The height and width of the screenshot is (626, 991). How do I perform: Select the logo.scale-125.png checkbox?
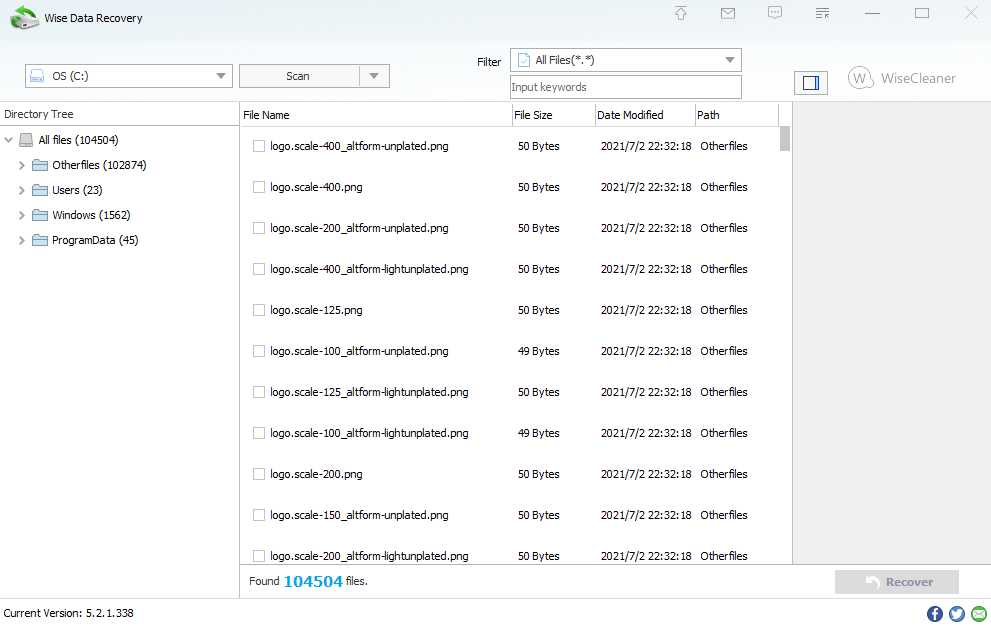tap(258, 310)
